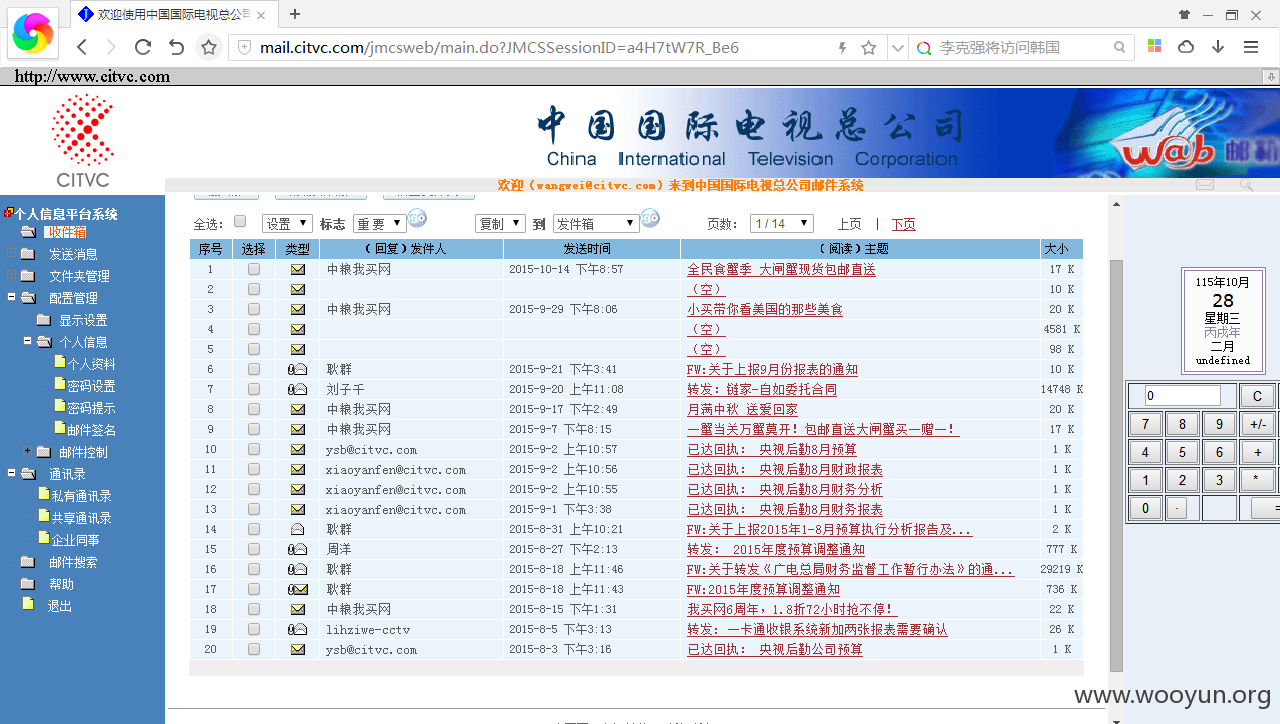
Task: Click the 收件箱 folder icon
Action: point(27,232)
